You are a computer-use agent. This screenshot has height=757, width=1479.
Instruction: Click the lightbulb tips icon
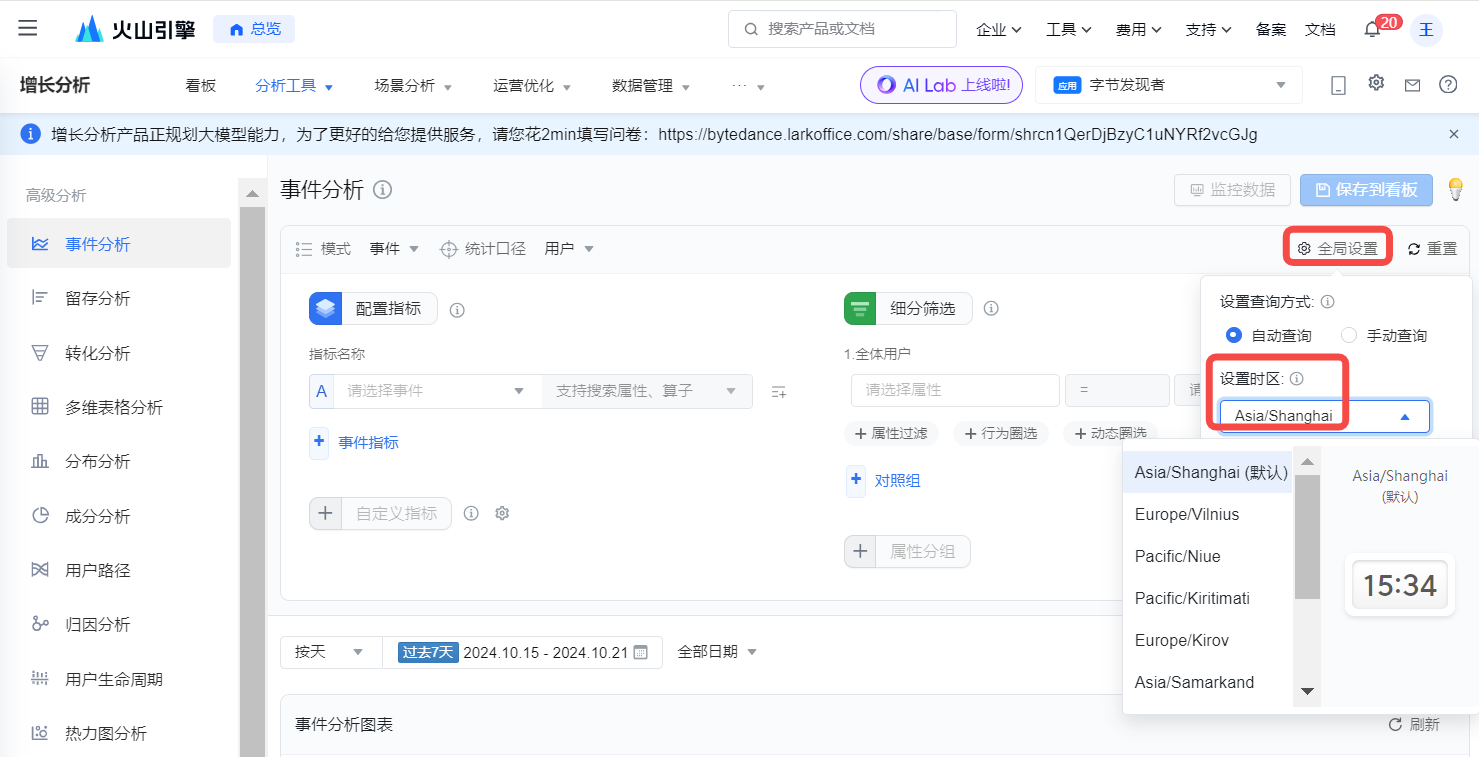[x=1456, y=189]
